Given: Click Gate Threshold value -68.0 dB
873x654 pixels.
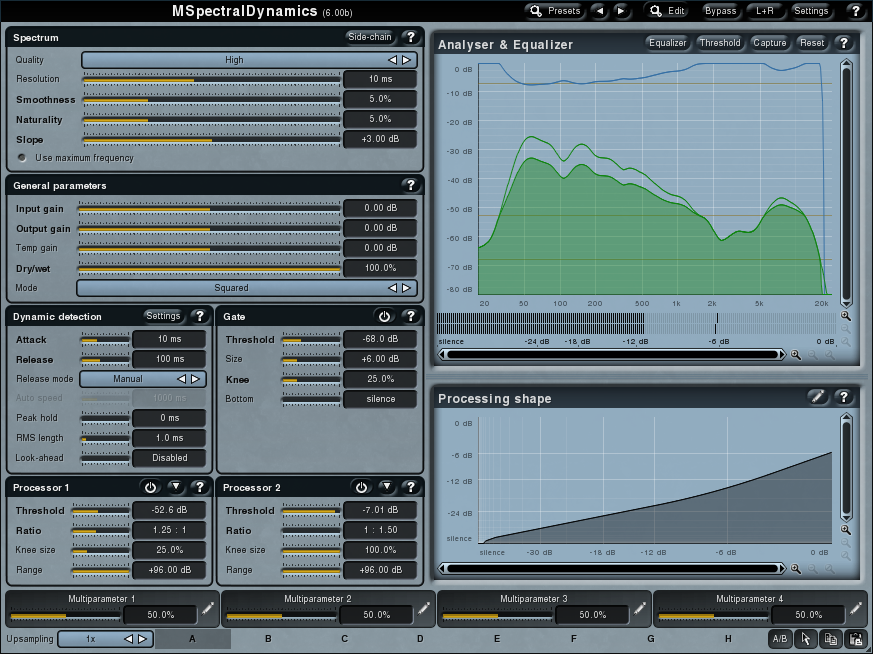Looking at the screenshot, I should point(380,339).
